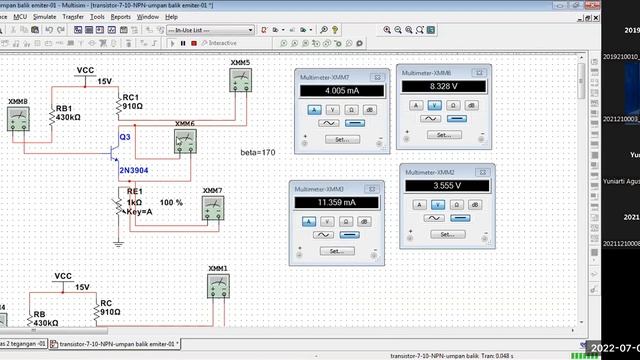The width and height of the screenshot is (640, 360).
Task: Click the Zoom to area icon
Action: click(x=409, y=30)
